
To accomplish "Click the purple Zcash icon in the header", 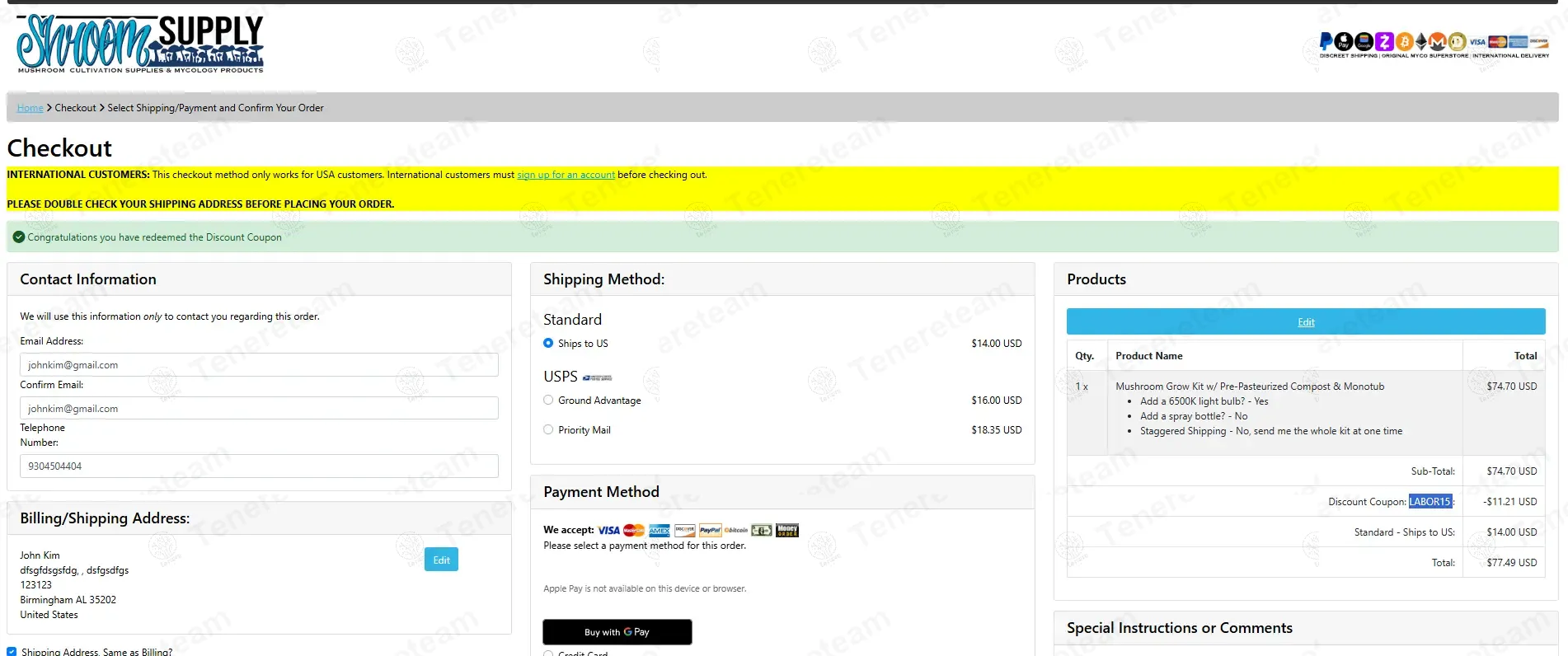I will pos(1384,42).
